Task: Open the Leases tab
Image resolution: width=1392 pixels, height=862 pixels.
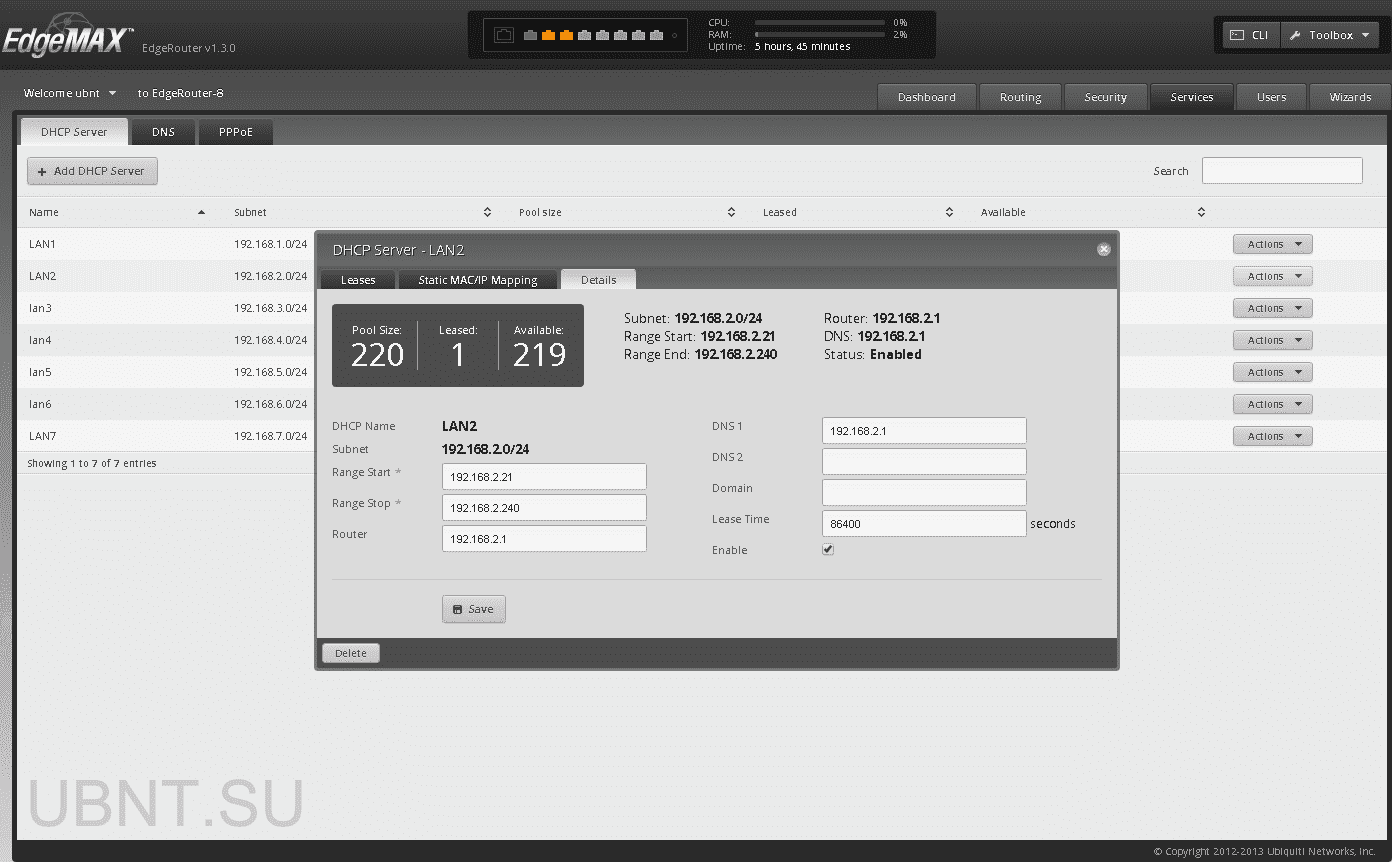Action: tap(358, 280)
